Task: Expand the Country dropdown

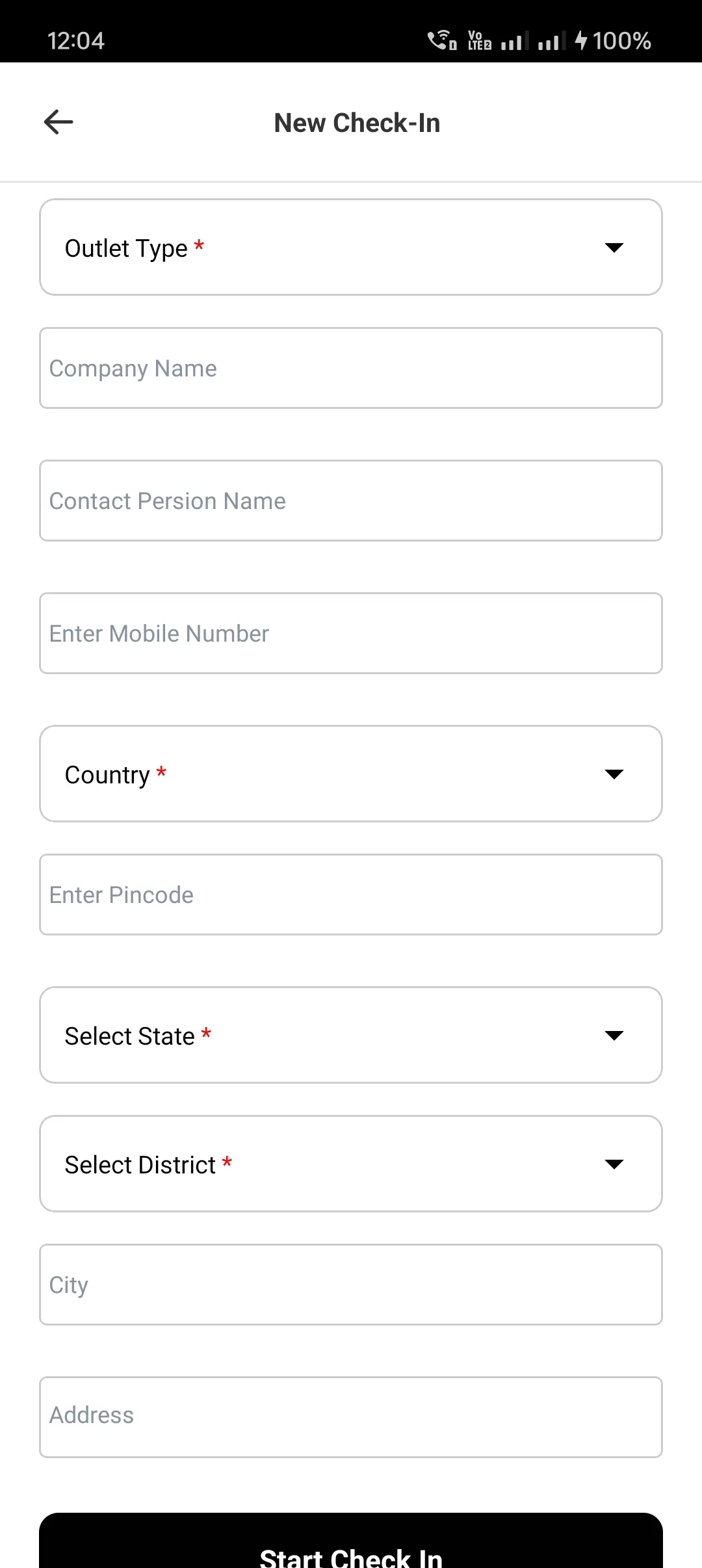Action: tap(325, 774)
